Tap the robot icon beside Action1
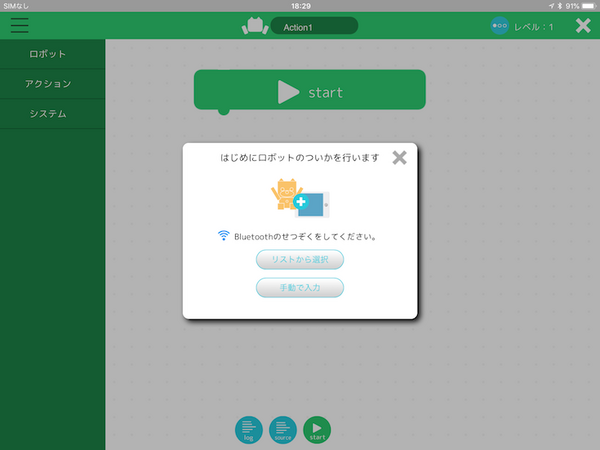This screenshot has width=600, height=450. point(255,26)
